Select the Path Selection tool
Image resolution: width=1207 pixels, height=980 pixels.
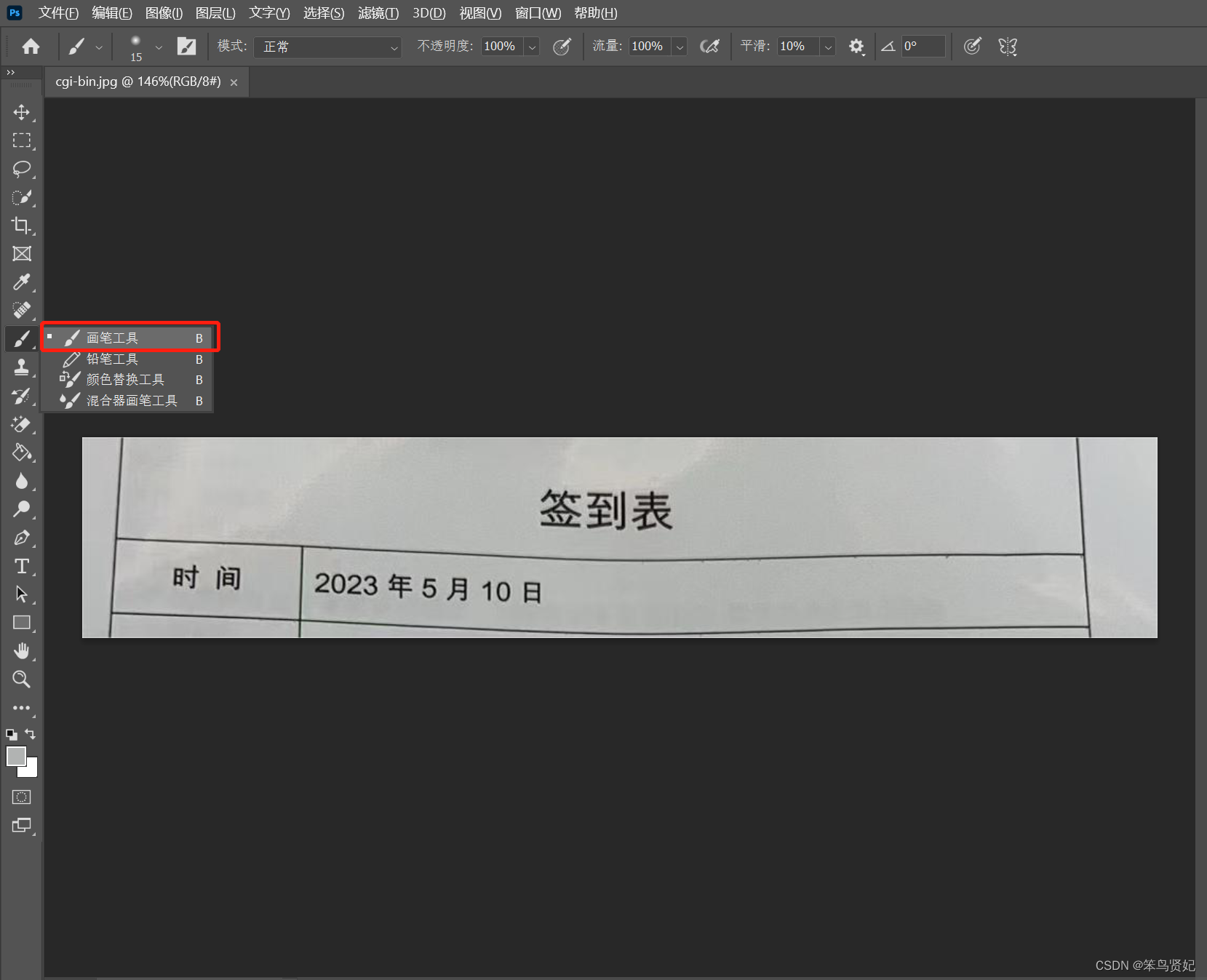click(22, 594)
